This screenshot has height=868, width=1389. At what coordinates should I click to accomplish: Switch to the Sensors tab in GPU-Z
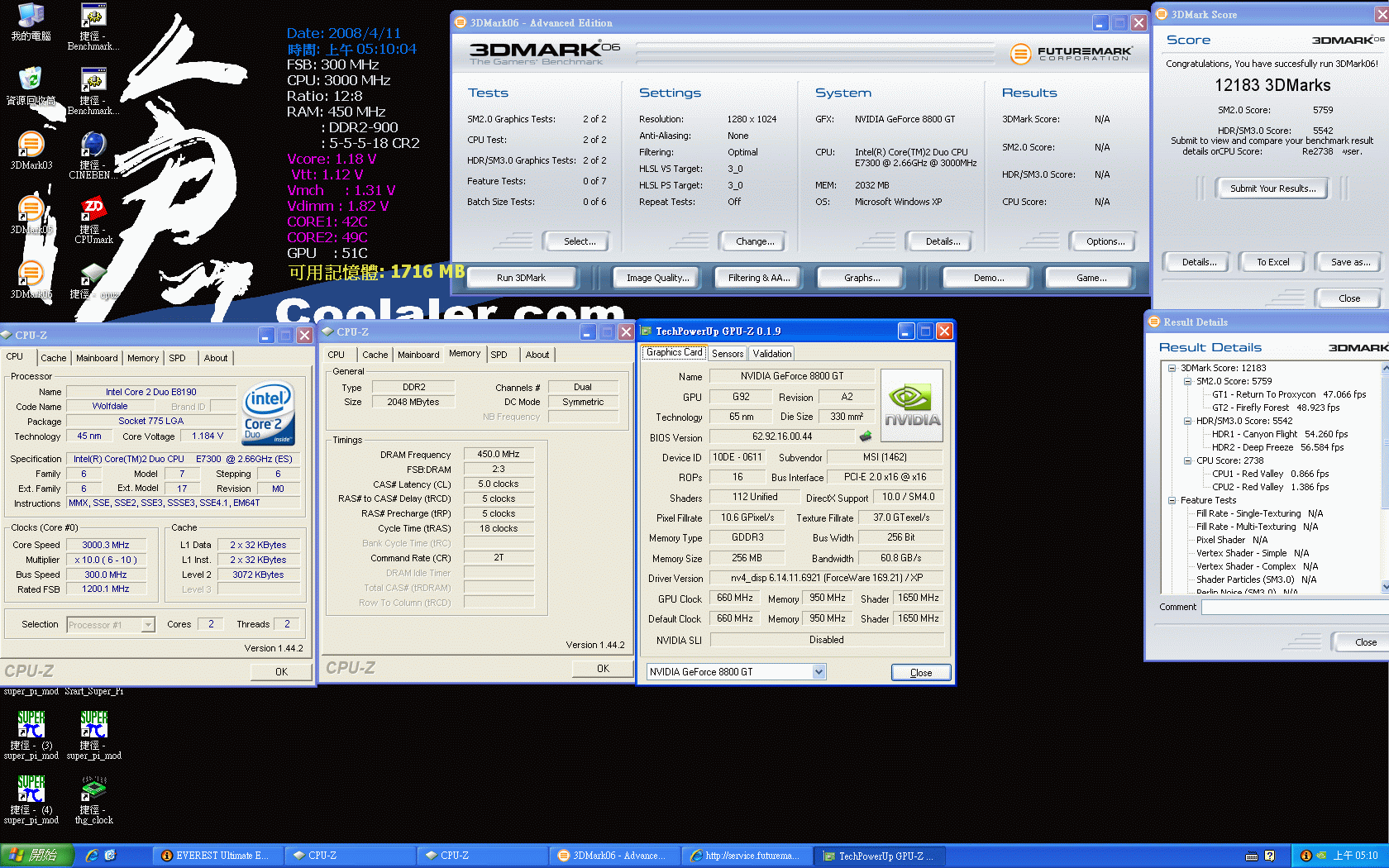click(x=728, y=354)
